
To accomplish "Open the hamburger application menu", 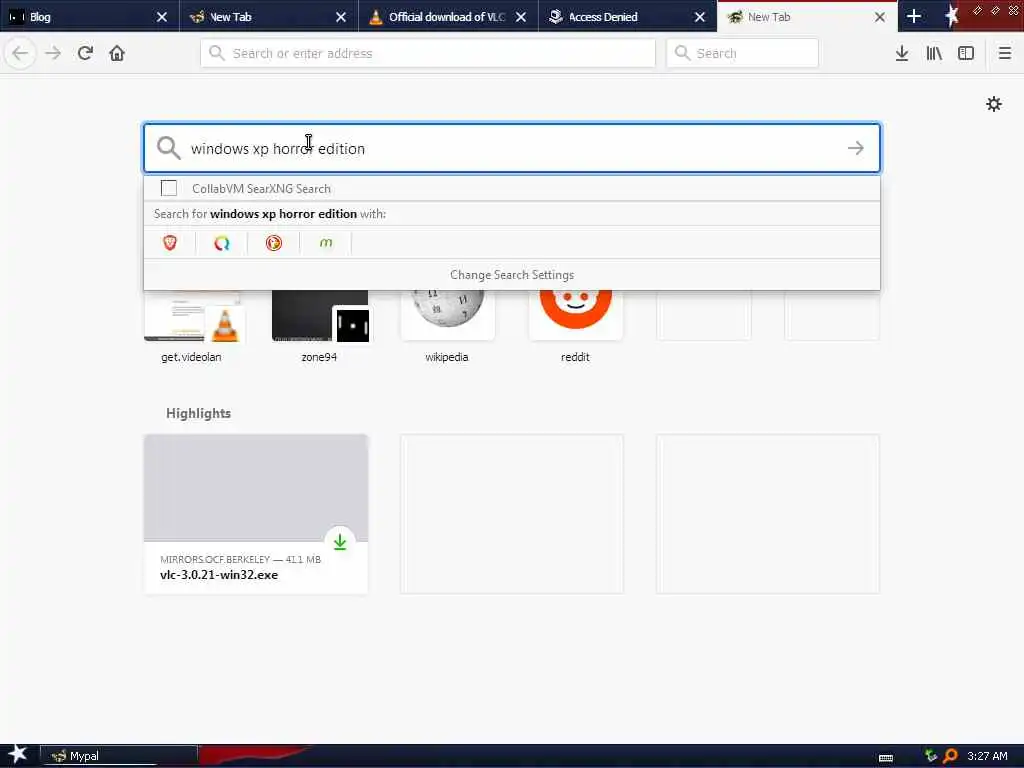I will pyautogui.click(x=1005, y=53).
